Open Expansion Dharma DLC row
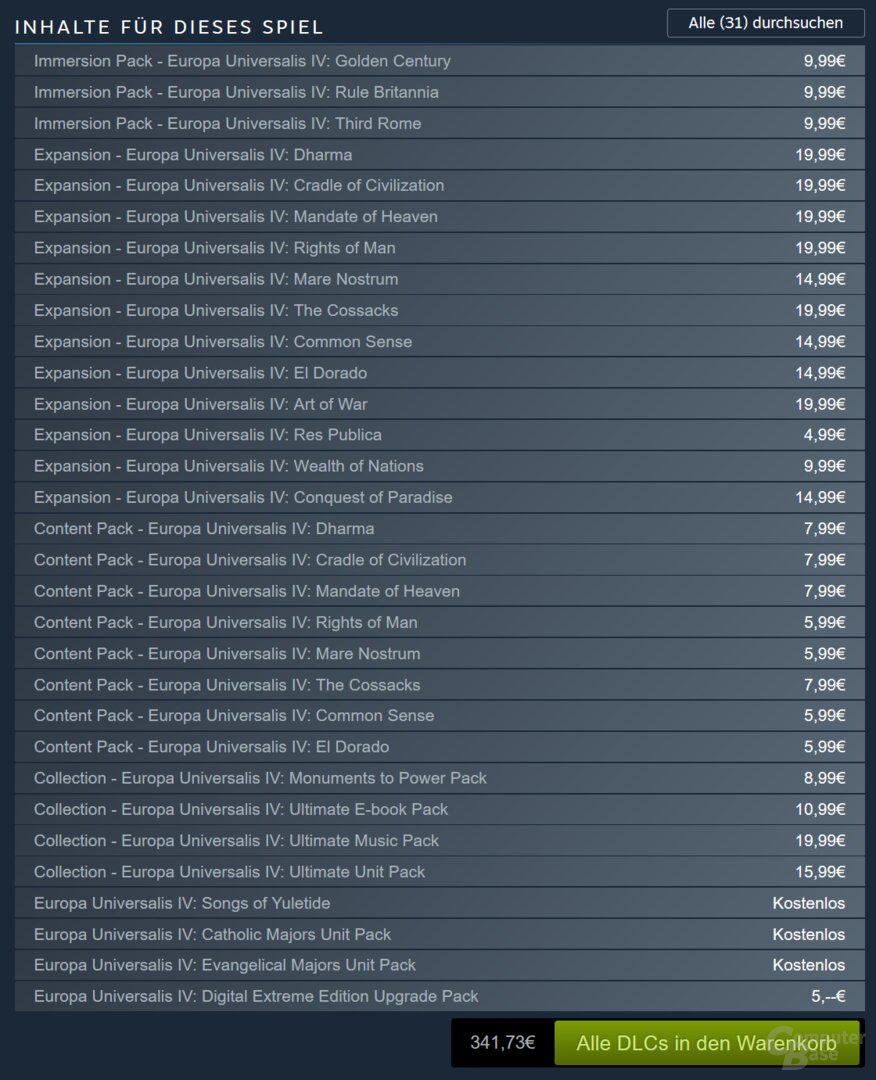 pyautogui.click(x=439, y=154)
